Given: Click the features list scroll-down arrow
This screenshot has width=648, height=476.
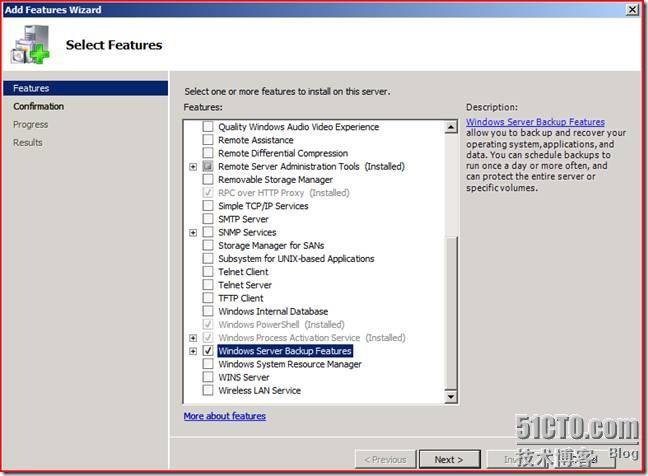Looking at the screenshot, I should click(x=451, y=397).
